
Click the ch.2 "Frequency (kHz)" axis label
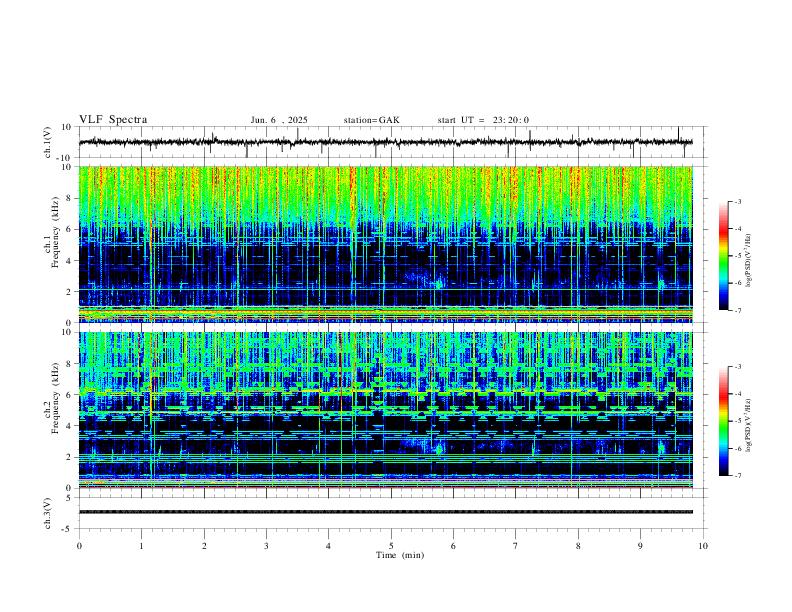55,398
